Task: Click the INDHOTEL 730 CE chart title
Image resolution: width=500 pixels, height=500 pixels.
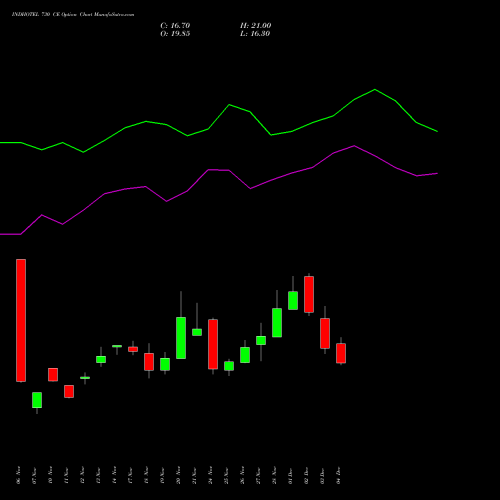Action: [73, 15]
